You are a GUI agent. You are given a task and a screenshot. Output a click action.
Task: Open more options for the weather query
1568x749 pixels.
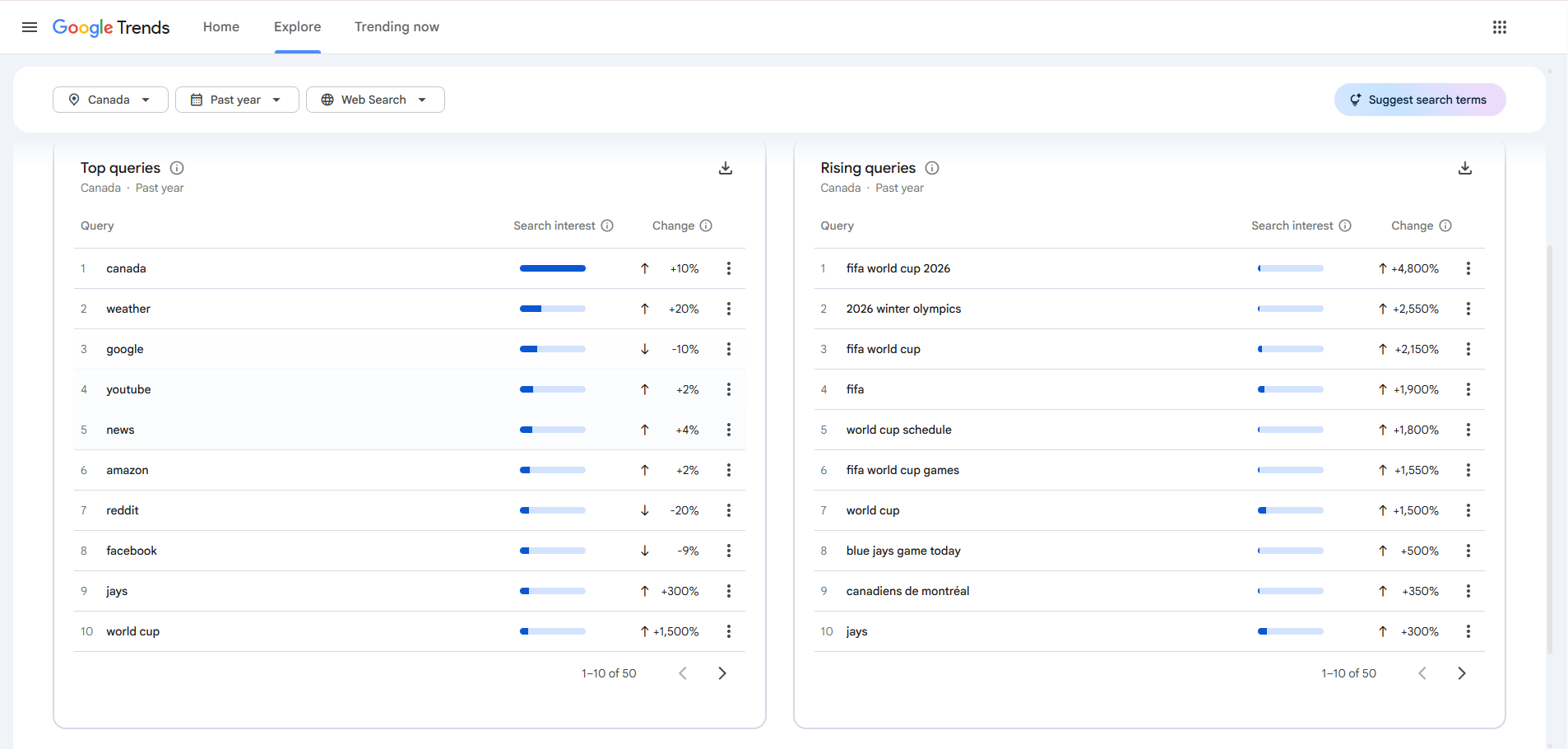tap(729, 309)
